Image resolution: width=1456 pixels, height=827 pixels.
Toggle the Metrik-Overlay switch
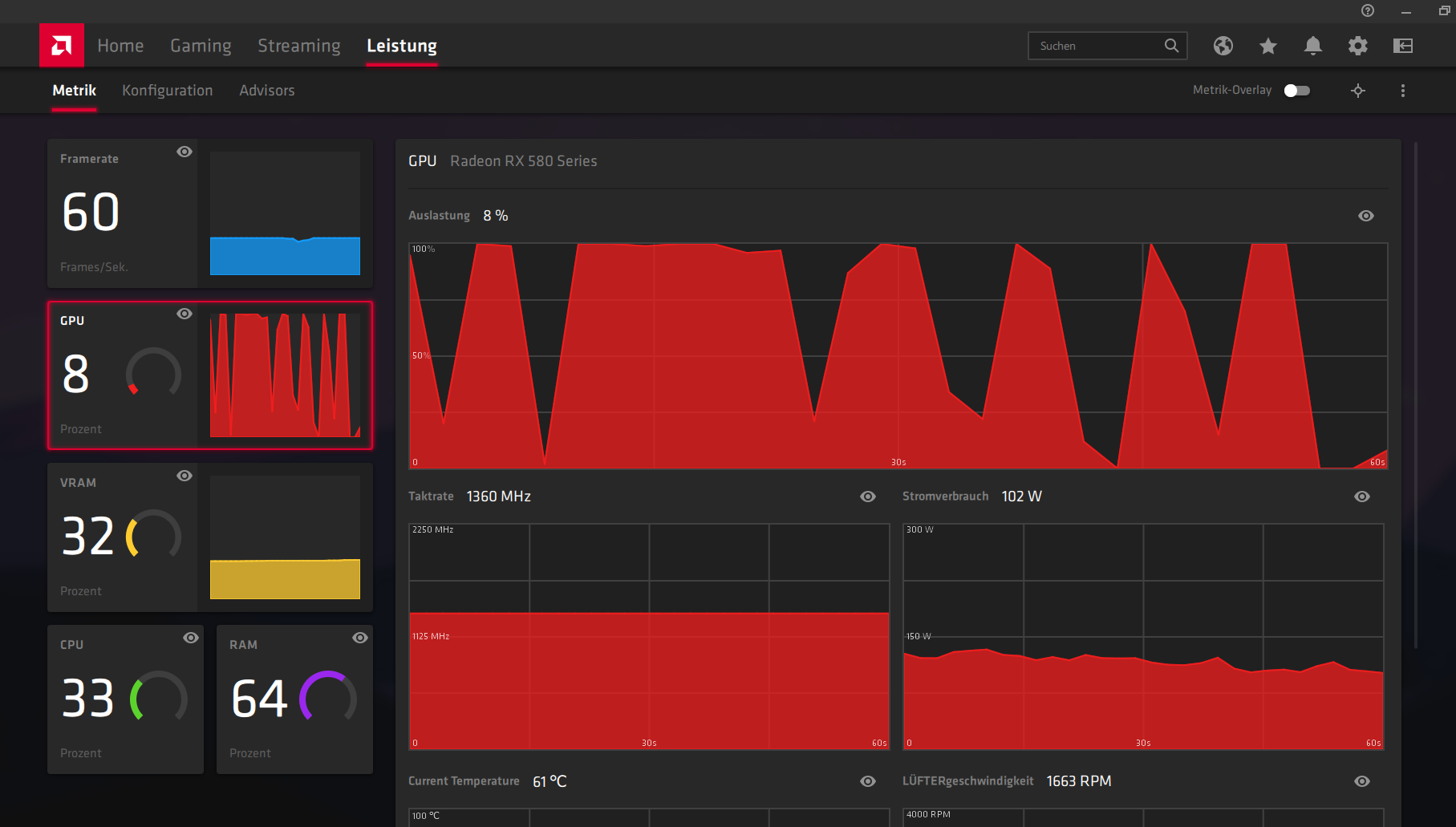point(1297,91)
